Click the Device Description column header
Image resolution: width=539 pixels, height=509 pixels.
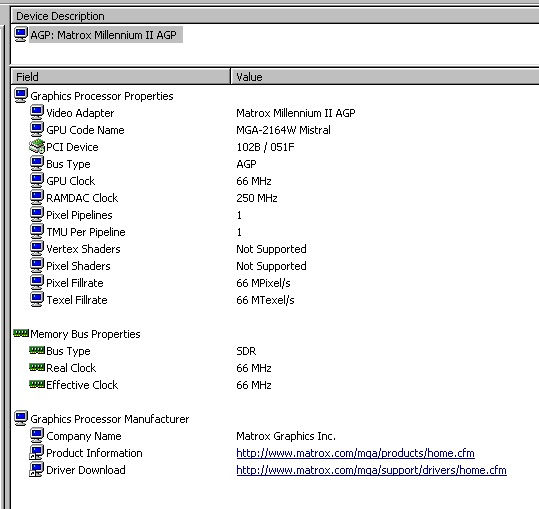point(275,16)
